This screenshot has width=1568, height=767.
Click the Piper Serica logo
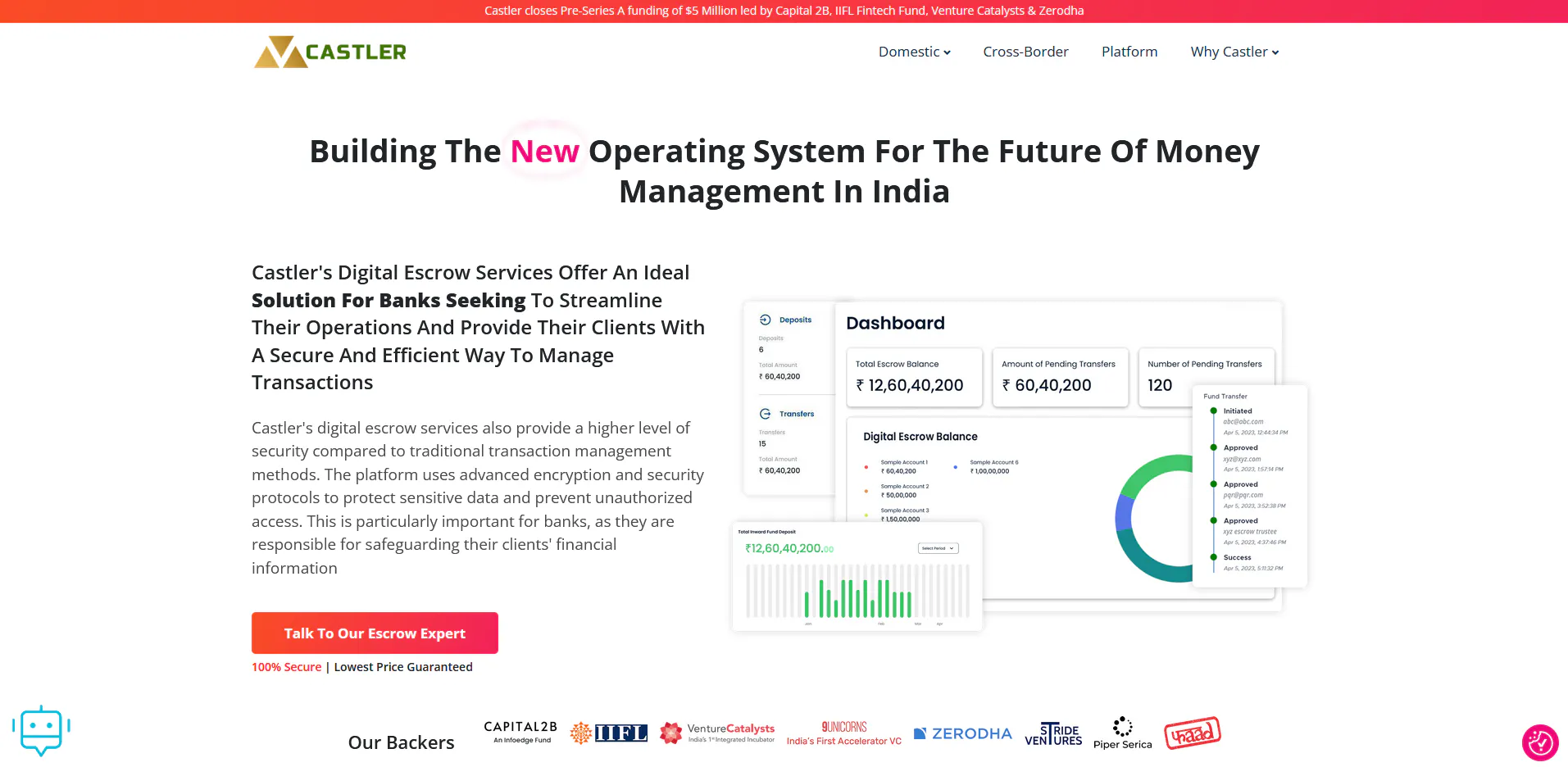[x=1123, y=733]
